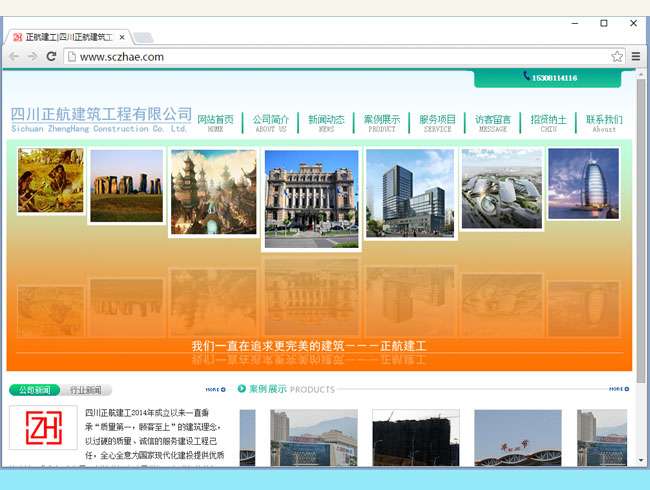Reload the page with refresh icon

click(51, 57)
